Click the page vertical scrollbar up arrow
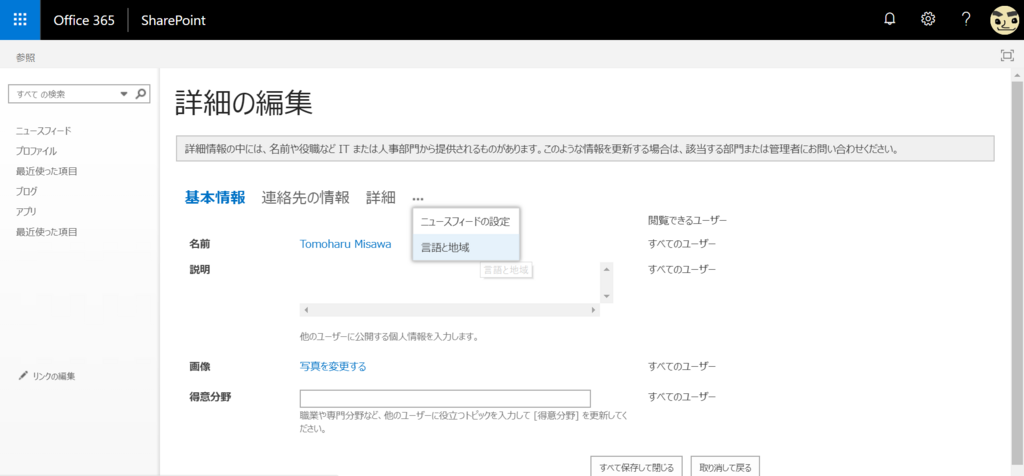Image resolution: width=1024 pixels, height=476 pixels. pyautogui.click(x=1017, y=76)
